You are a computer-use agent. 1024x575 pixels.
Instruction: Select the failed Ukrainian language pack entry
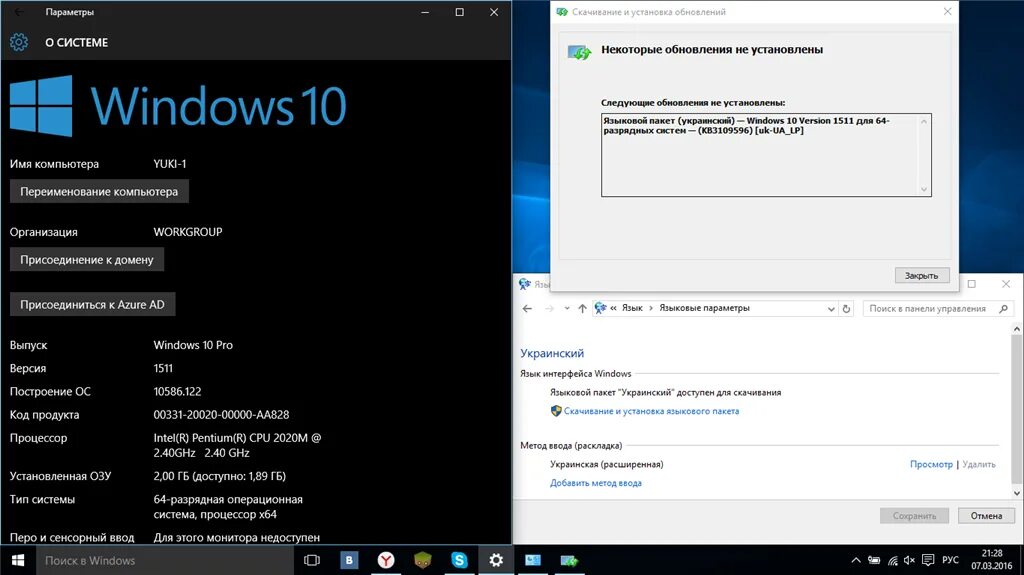click(746, 125)
